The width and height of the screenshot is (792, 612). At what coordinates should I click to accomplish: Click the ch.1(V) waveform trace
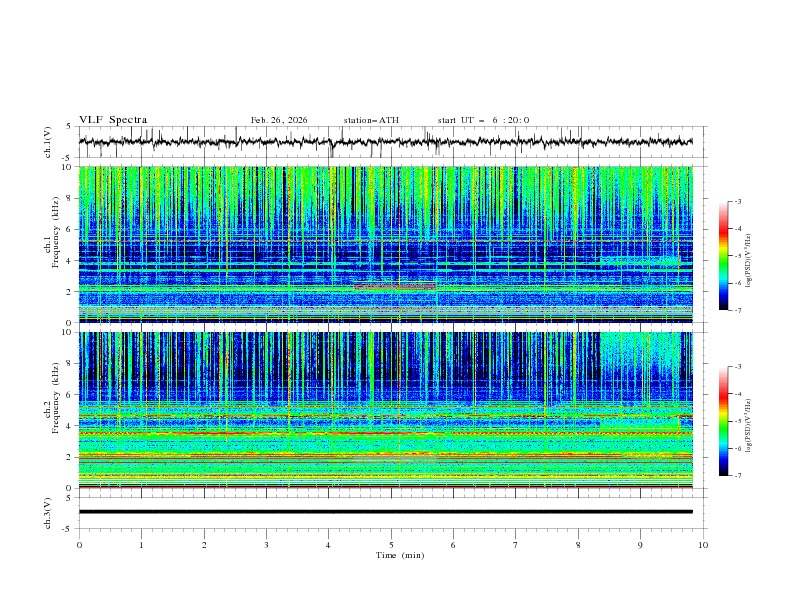385,142
